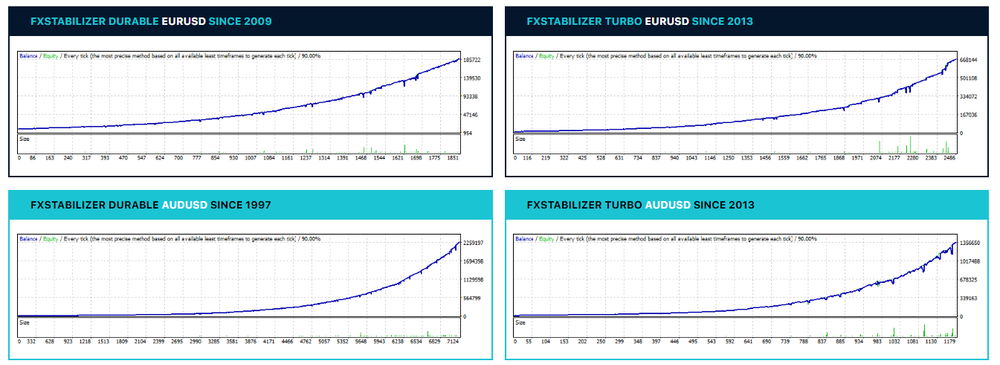
Task: Click the 624 trade number on x-axis
Action: 159,157
